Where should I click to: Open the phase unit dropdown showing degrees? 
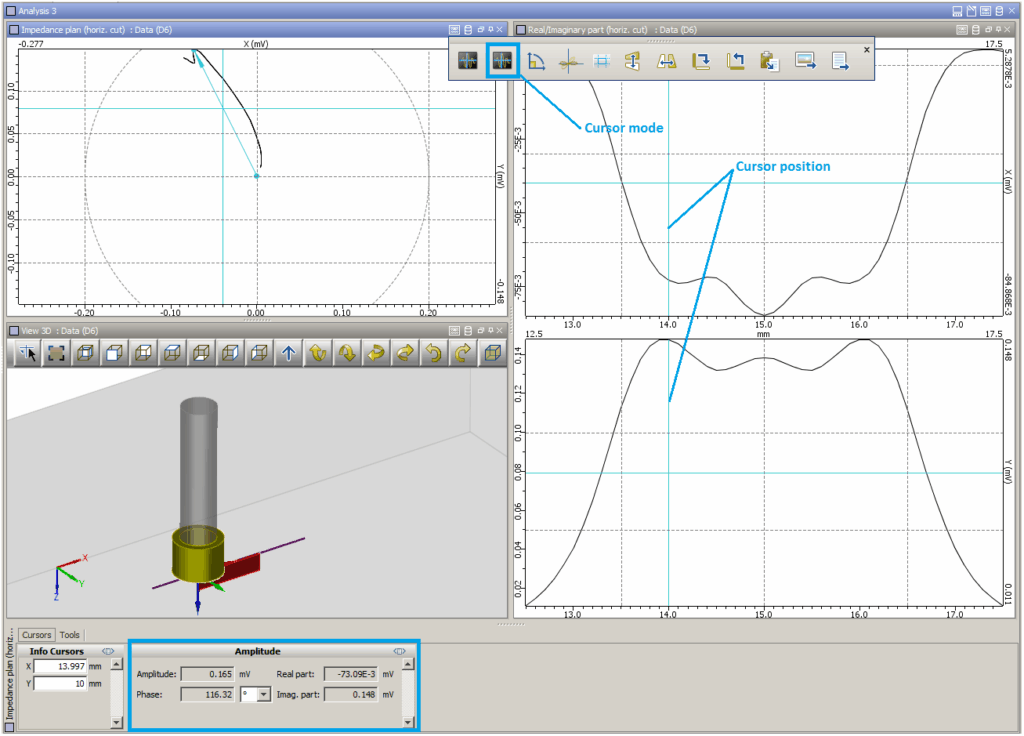[x=265, y=693]
